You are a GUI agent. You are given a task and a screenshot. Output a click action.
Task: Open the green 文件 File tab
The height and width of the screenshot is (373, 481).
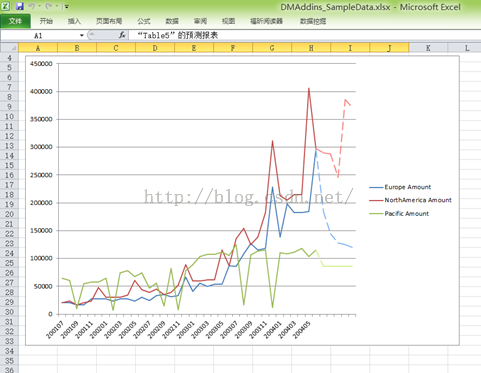coord(15,21)
